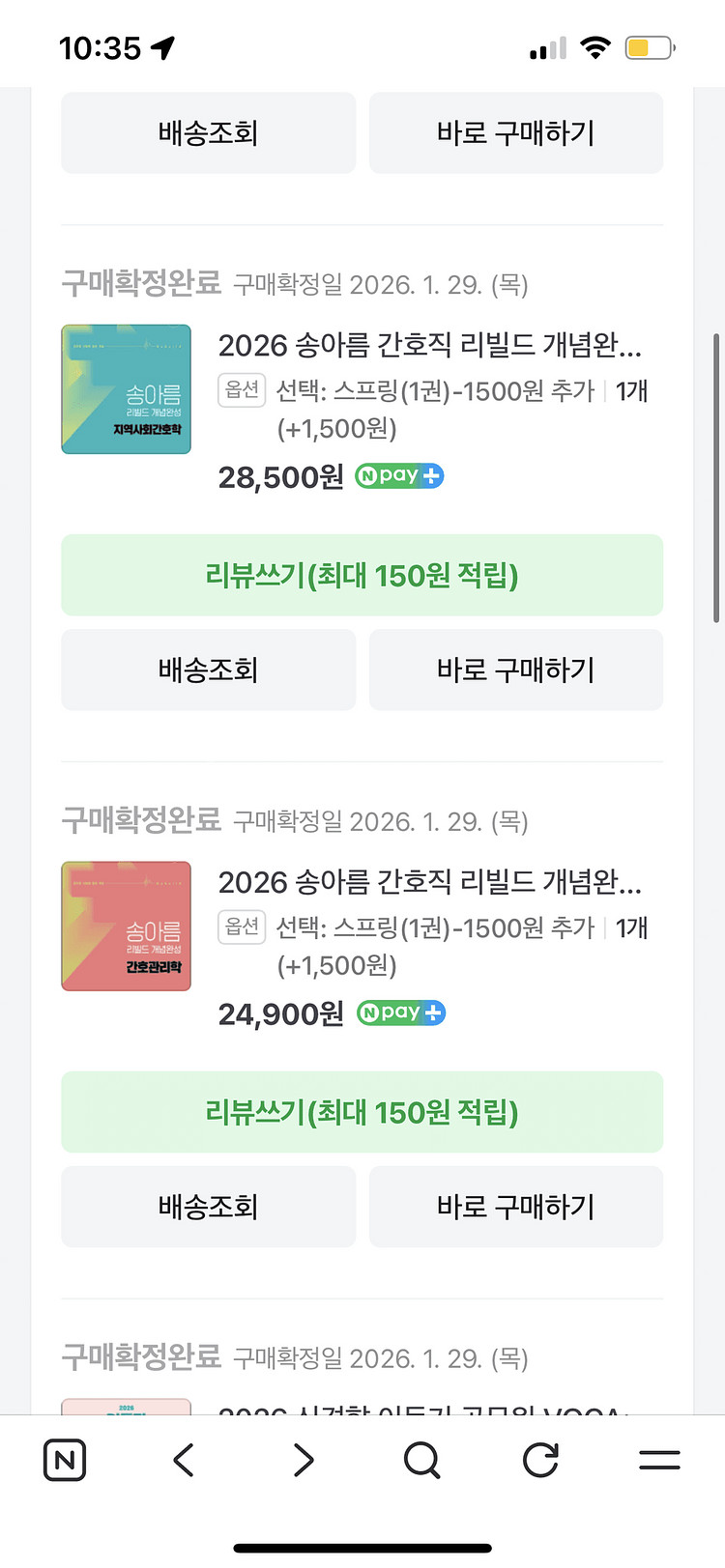The height and width of the screenshot is (1568, 725).
Task: Go forward with the right arrow icon
Action: pos(304,1460)
